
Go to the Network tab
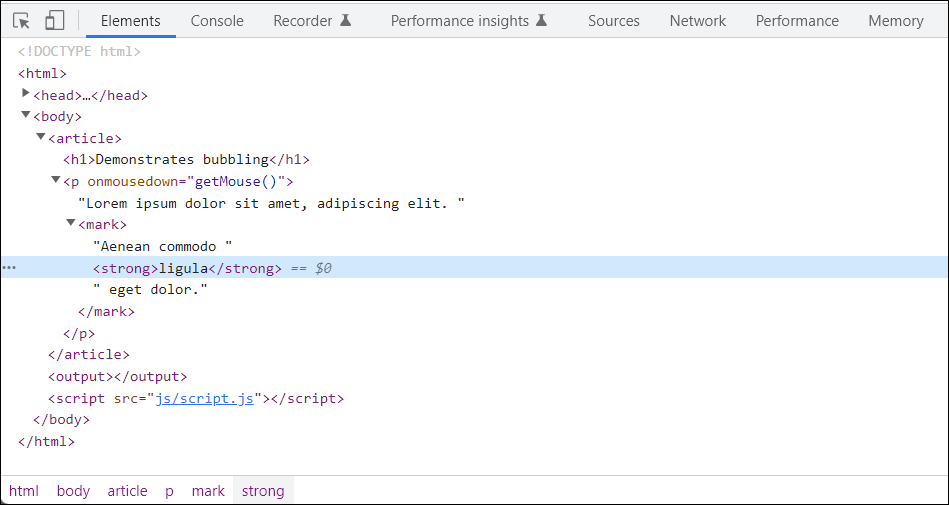coord(697,21)
